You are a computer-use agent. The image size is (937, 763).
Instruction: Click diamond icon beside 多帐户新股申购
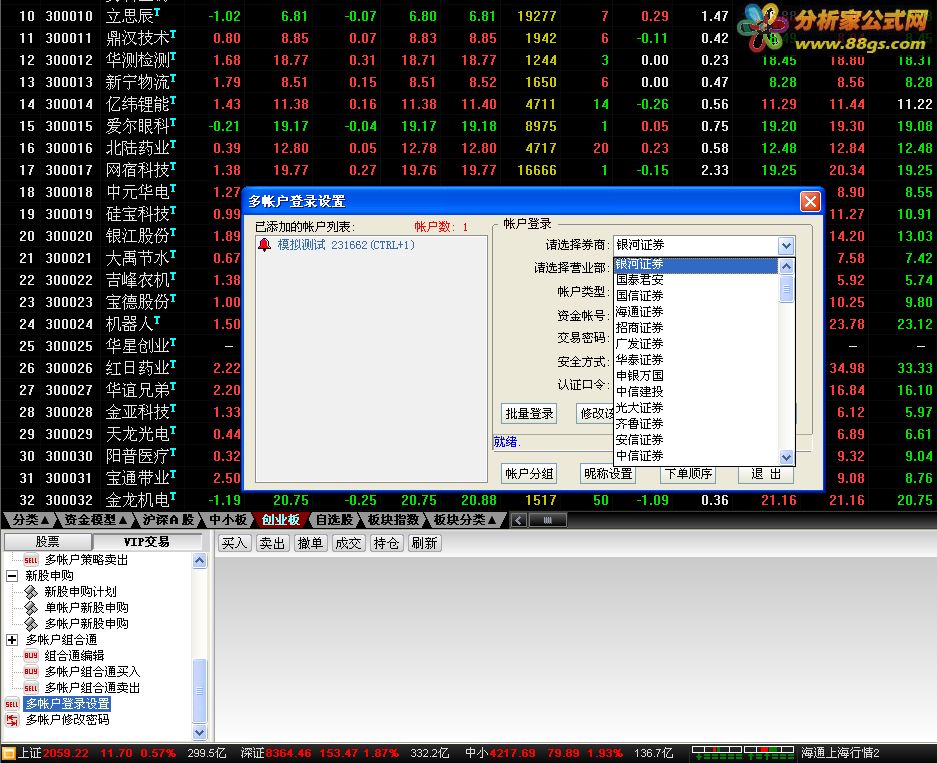[x=31, y=624]
